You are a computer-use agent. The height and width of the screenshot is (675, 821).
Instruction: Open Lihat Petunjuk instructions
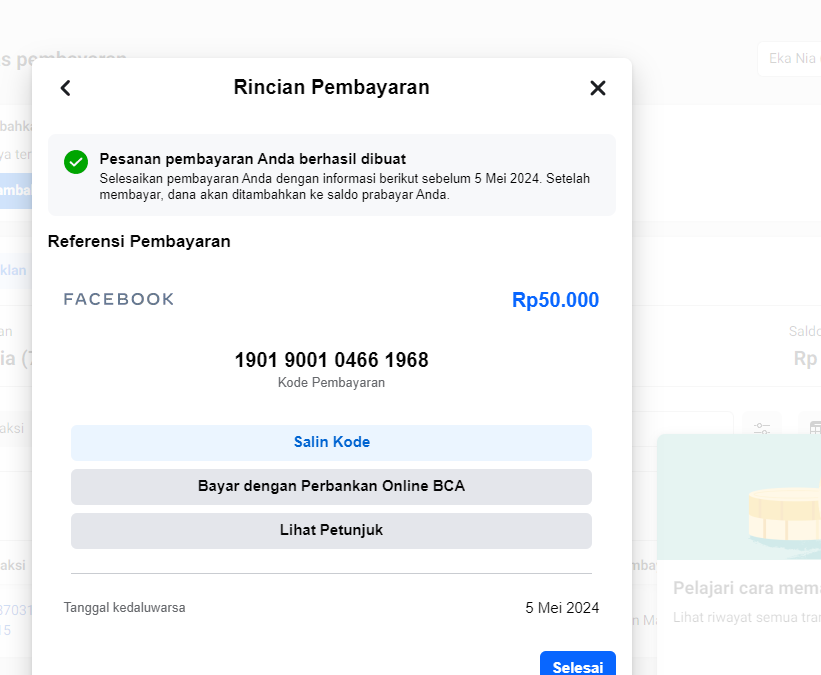point(331,531)
